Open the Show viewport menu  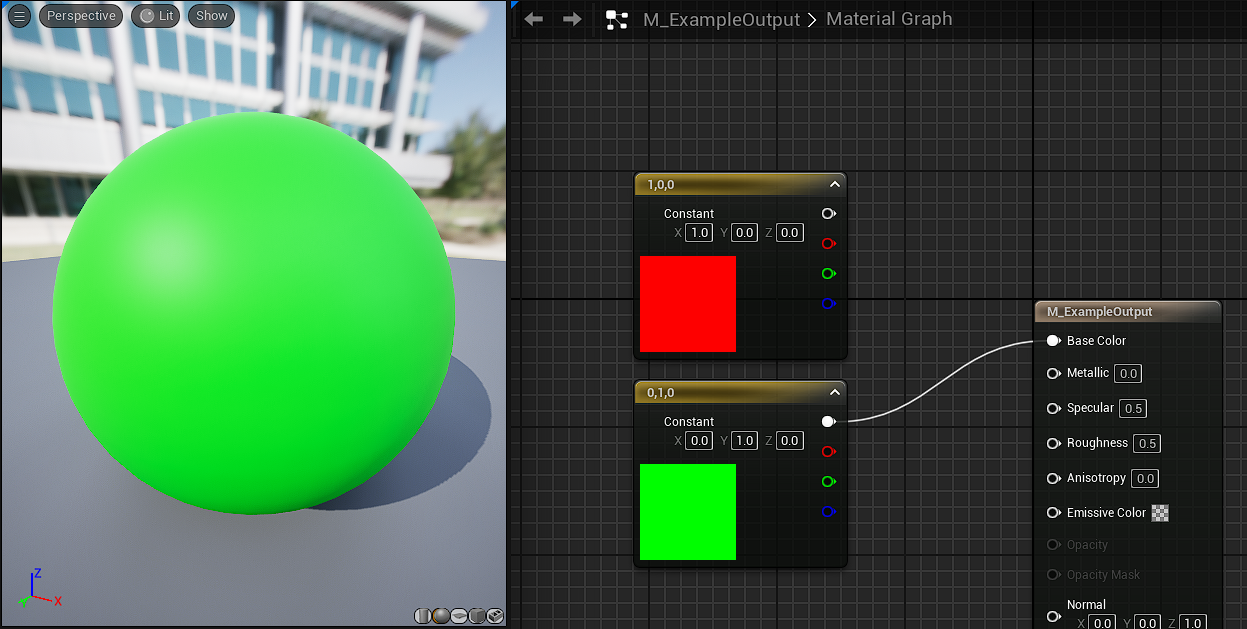coord(212,16)
